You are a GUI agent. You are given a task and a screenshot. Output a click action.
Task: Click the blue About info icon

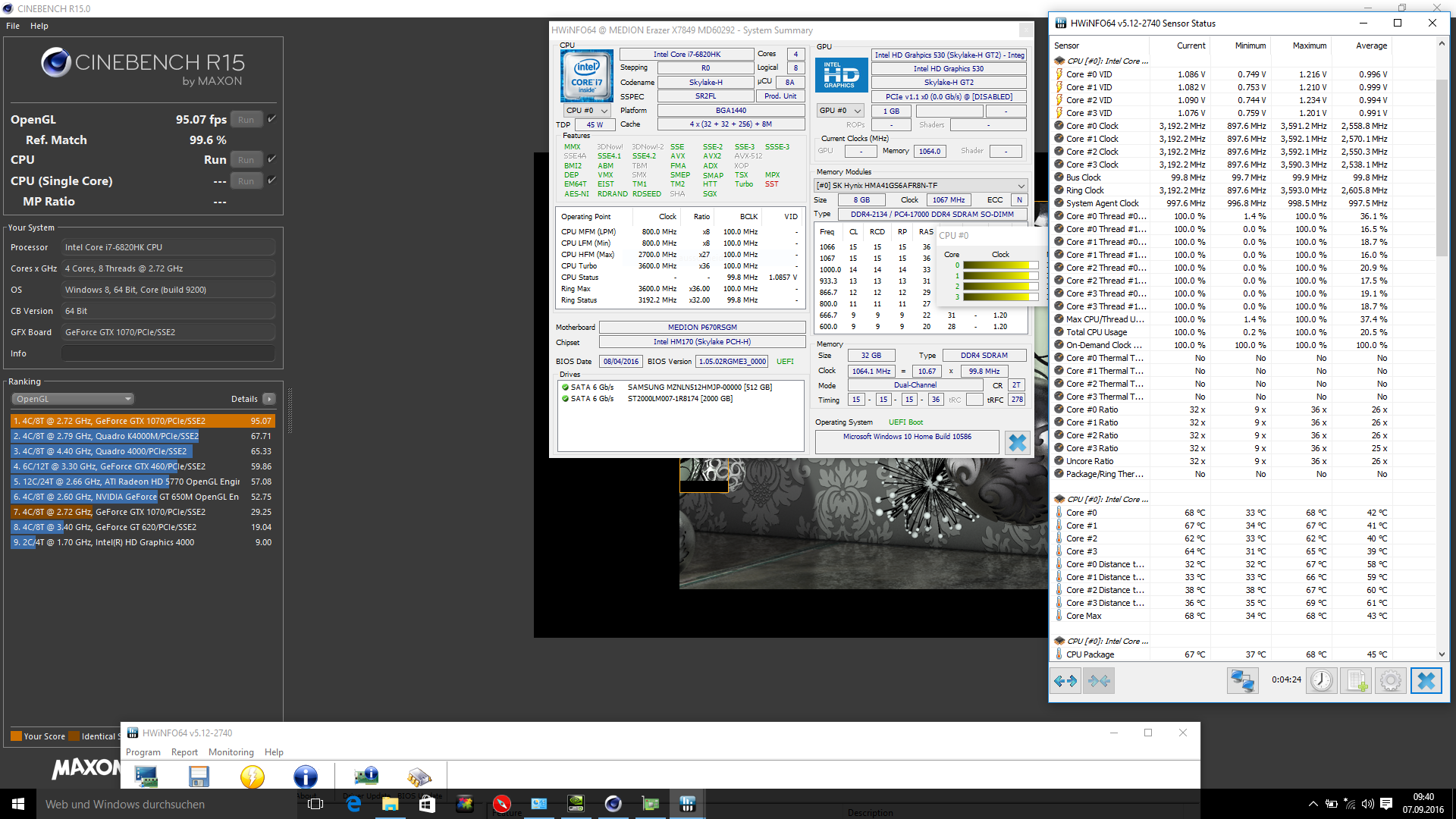coord(305,777)
